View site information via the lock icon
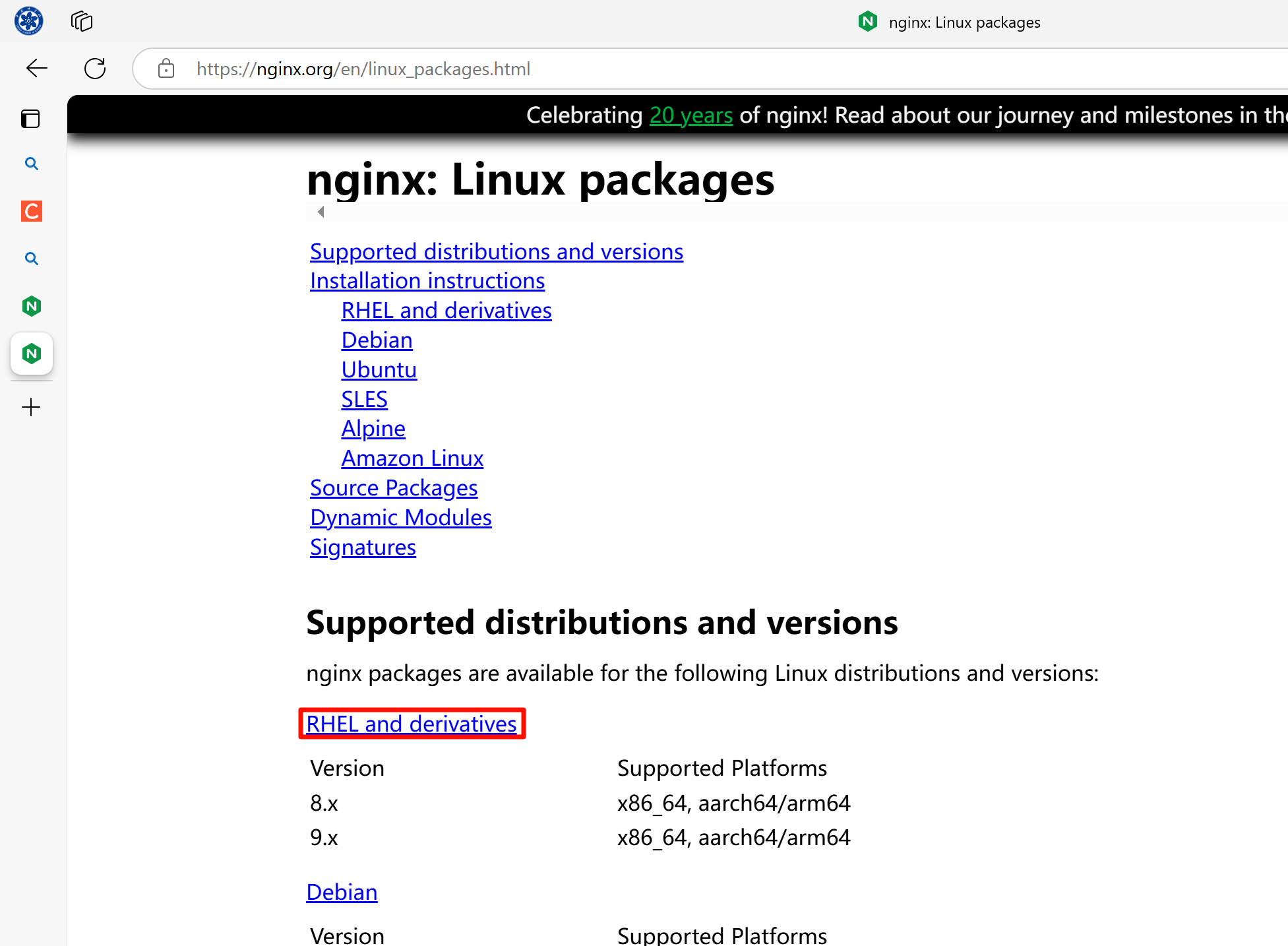 (166, 69)
